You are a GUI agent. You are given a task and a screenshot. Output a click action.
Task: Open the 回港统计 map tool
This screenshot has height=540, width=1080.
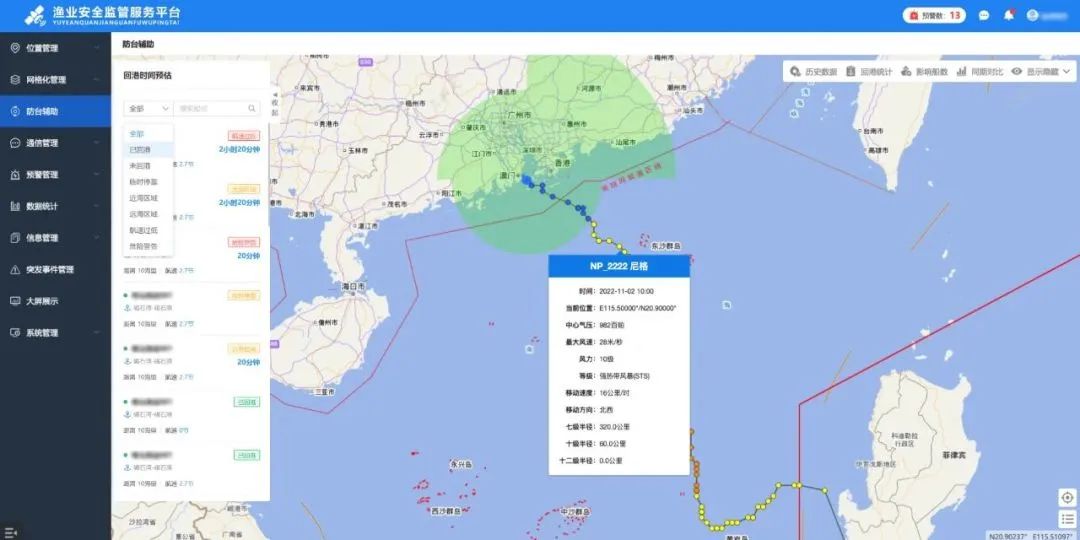(x=869, y=71)
